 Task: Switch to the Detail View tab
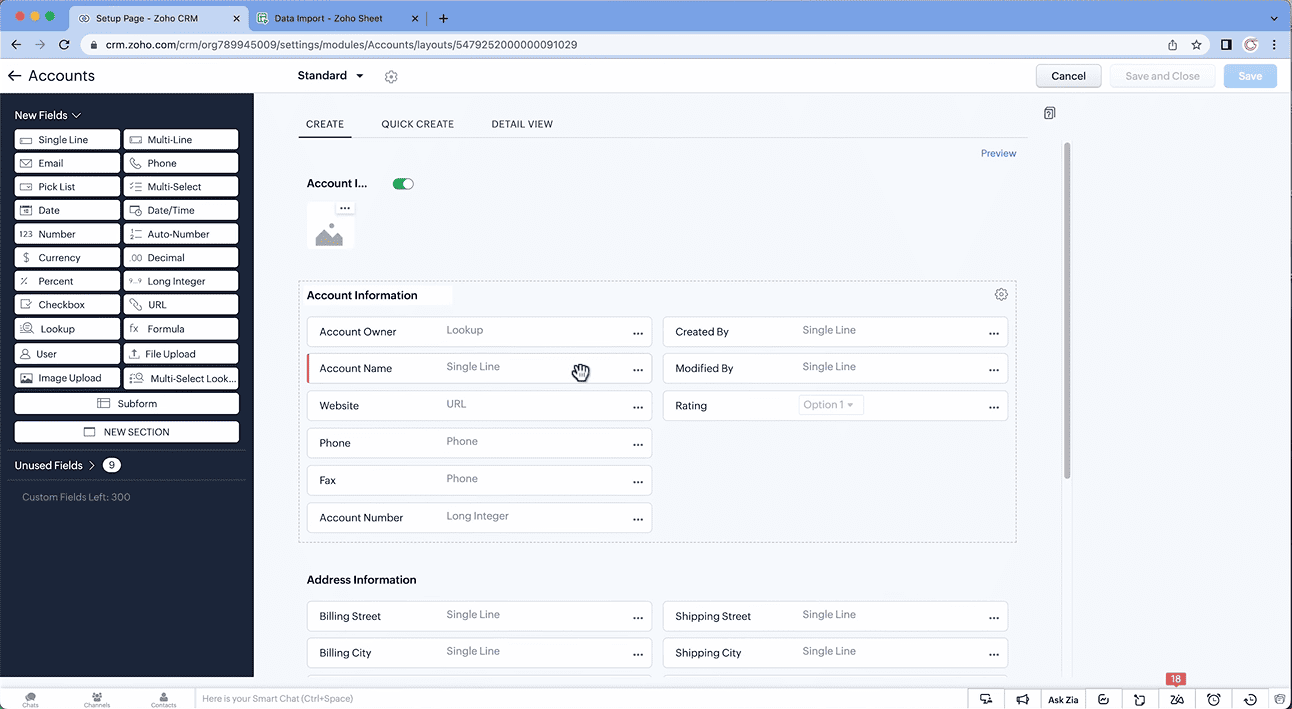(x=522, y=124)
